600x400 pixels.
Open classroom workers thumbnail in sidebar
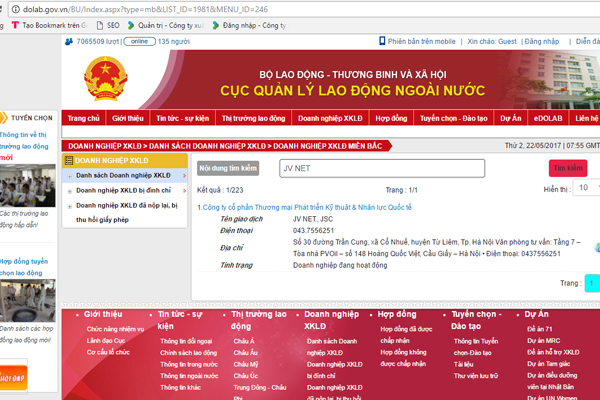pos(28,186)
